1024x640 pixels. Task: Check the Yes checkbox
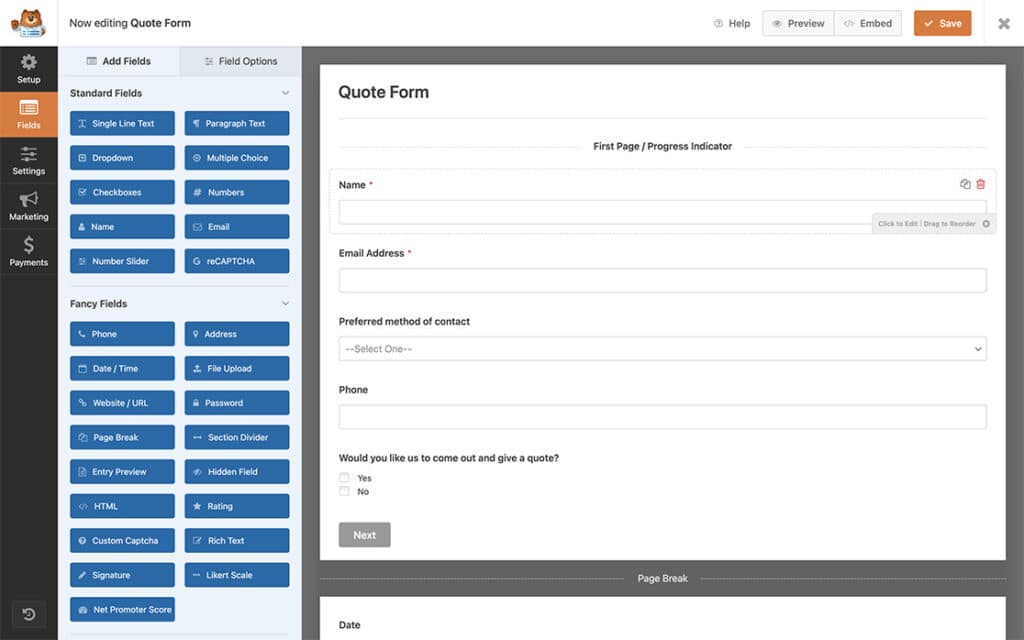tap(344, 477)
